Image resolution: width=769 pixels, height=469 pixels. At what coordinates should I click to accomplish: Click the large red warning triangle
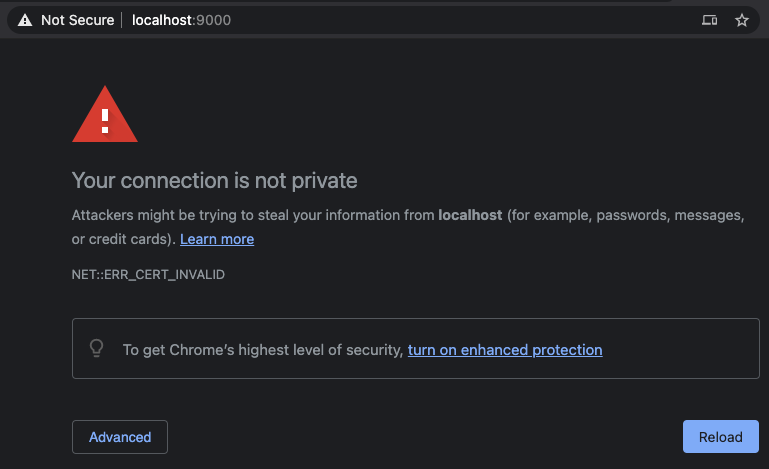(x=105, y=114)
